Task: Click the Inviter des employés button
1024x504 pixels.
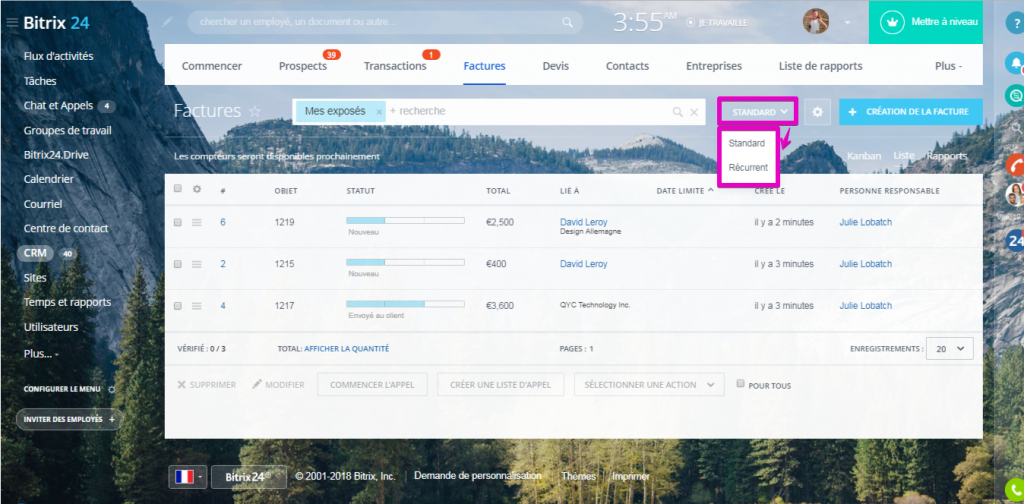Action: tap(69, 419)
